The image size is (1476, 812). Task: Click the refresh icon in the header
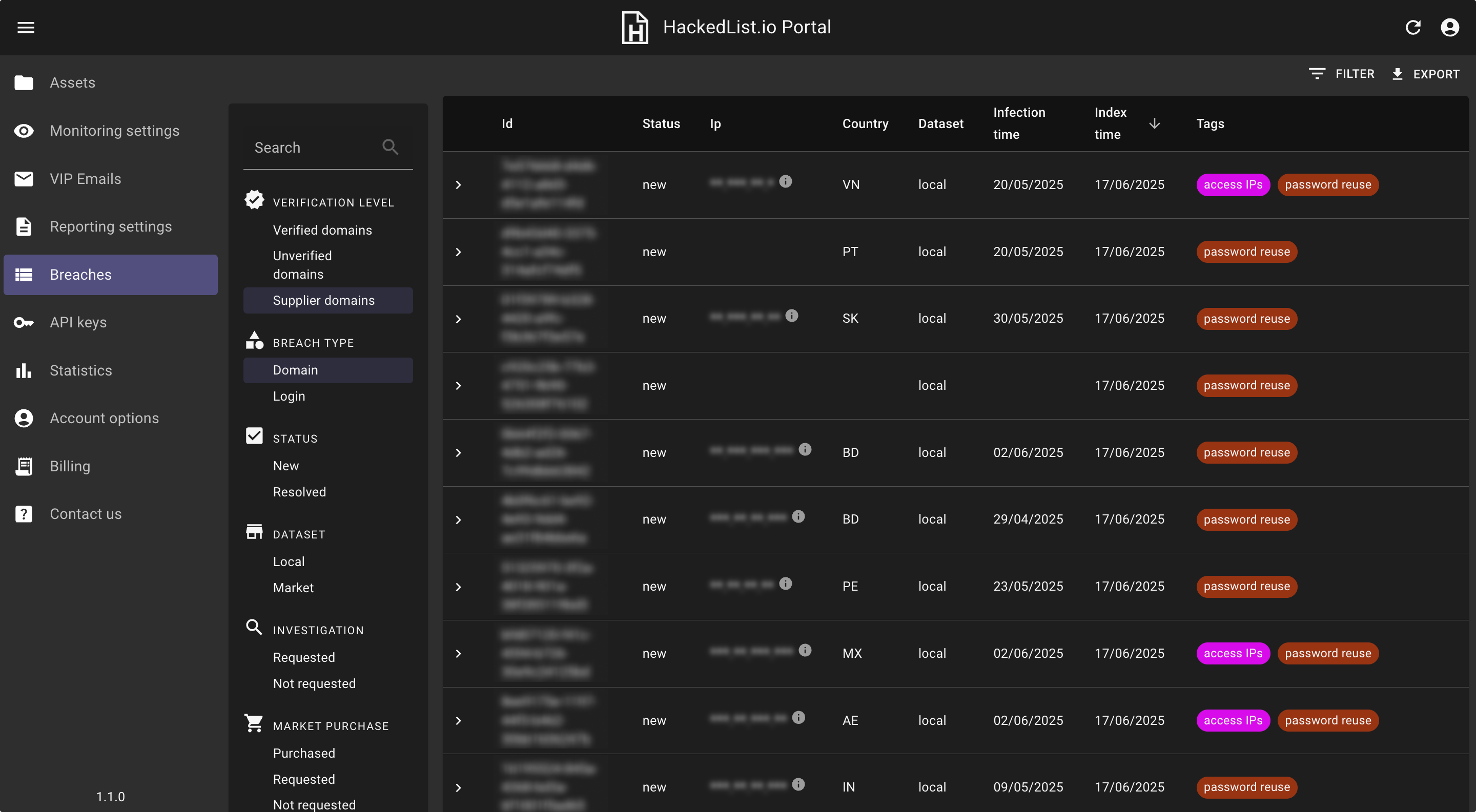click(1413, 27)
